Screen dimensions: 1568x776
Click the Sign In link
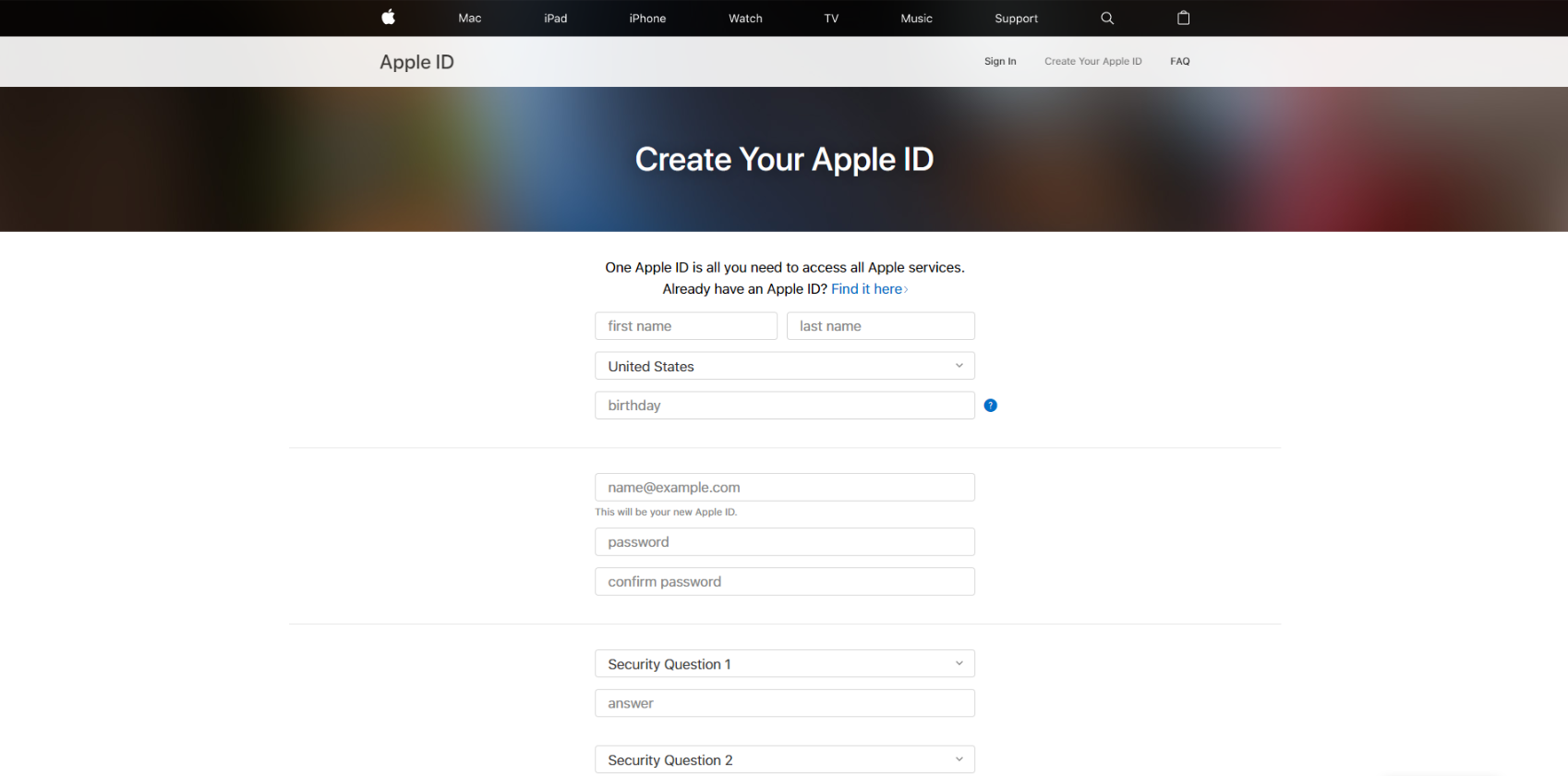point(1000,62)
